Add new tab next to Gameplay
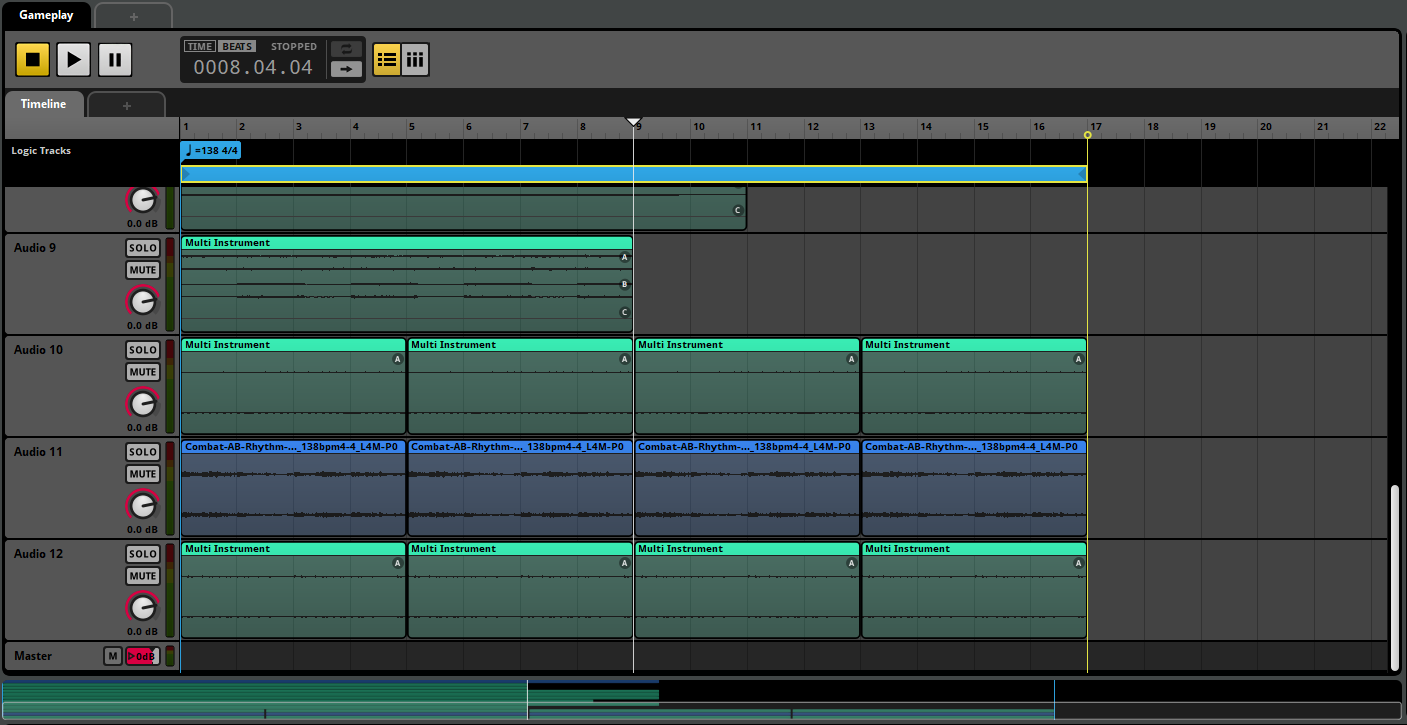Image resolution: width=1407 pixels, height=725 pixels. point(134,17)
